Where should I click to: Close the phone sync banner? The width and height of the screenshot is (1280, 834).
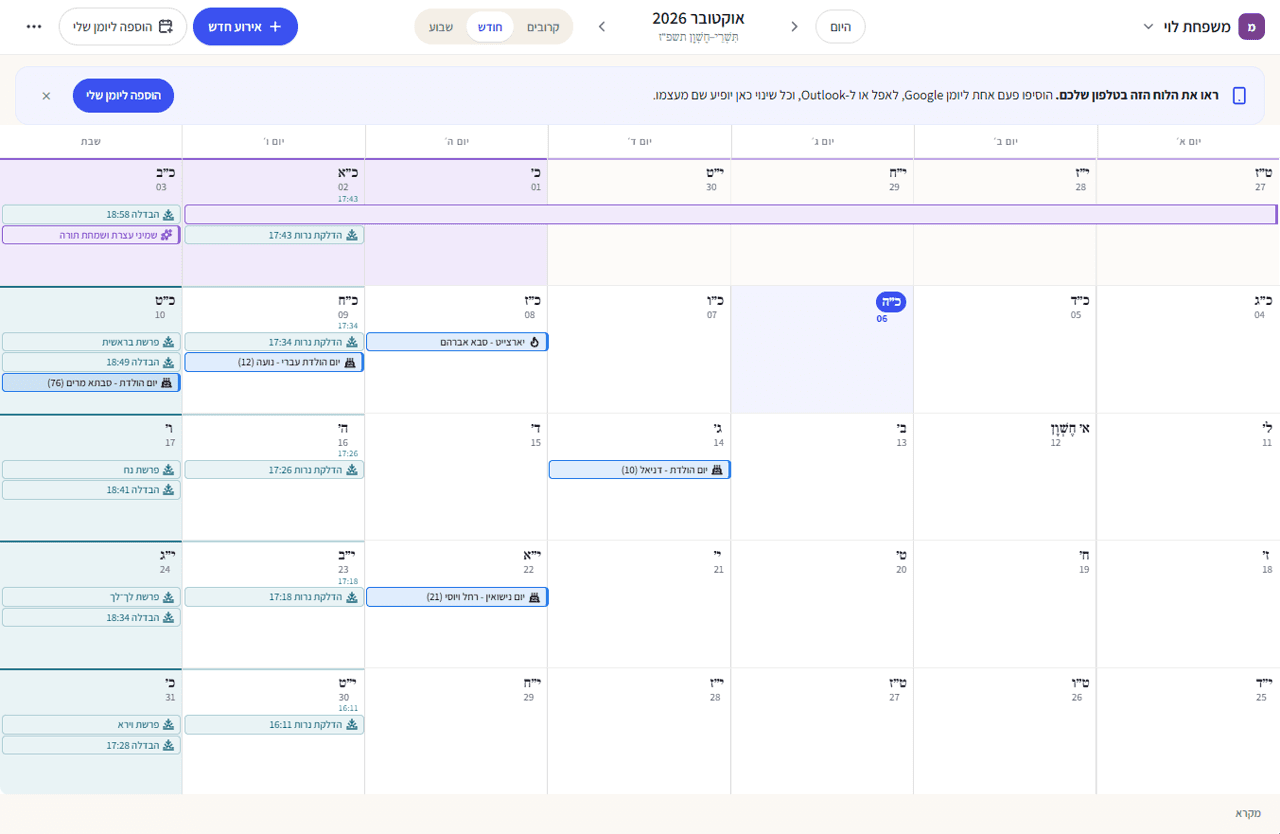pos(46,96)
